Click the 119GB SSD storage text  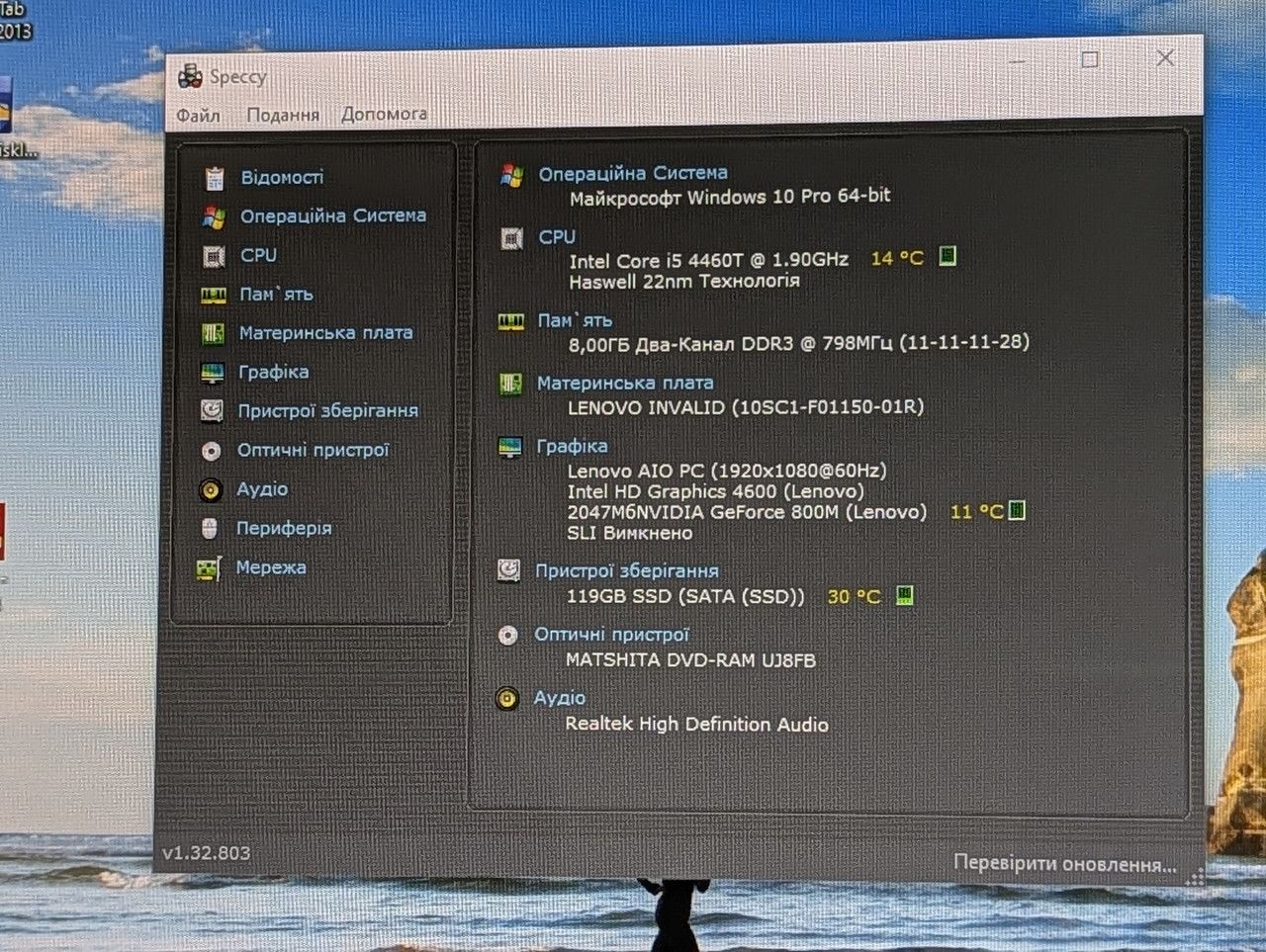point(685,596)
